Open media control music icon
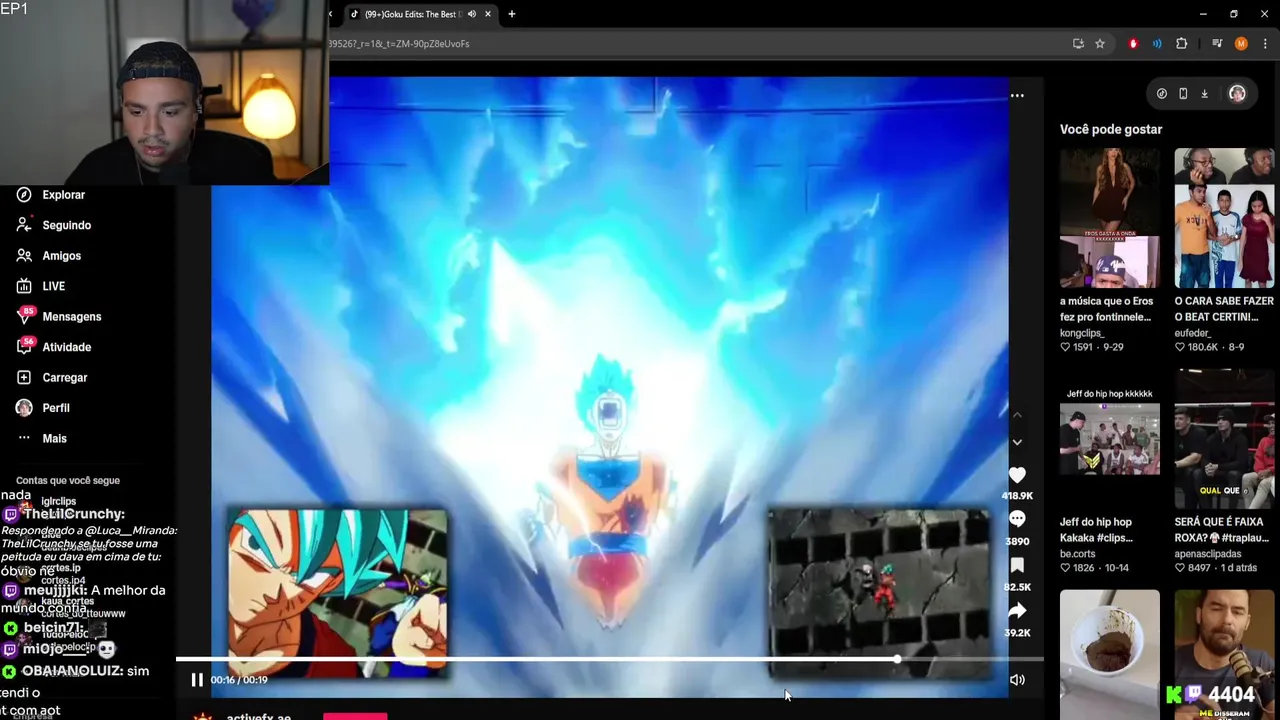The height and width of the screenshot is (720, 1280). pos(1217,44)
